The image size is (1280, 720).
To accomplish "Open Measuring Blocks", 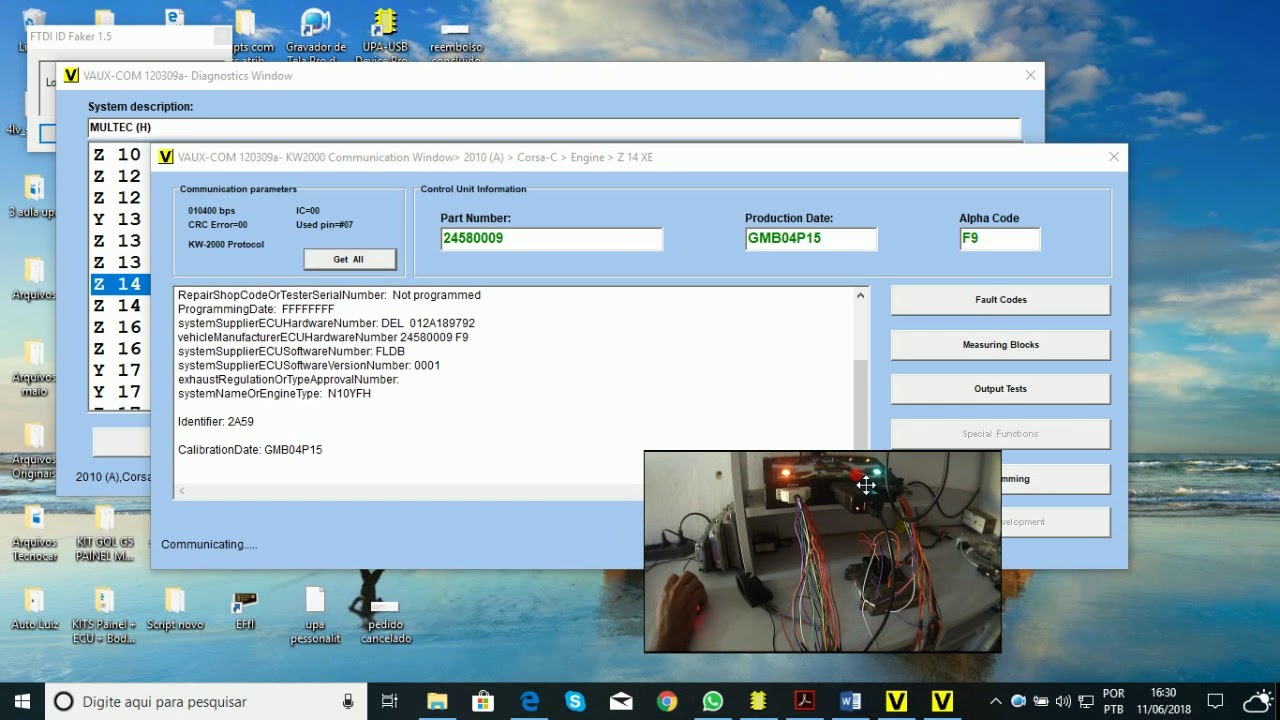I will 1000,345.
